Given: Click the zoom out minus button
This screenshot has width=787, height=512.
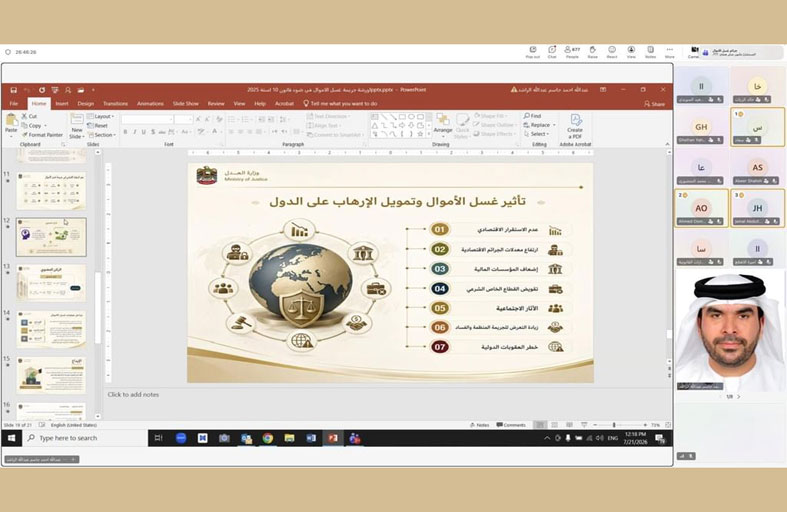Looking at the screenshot, I should pos(594,425).
